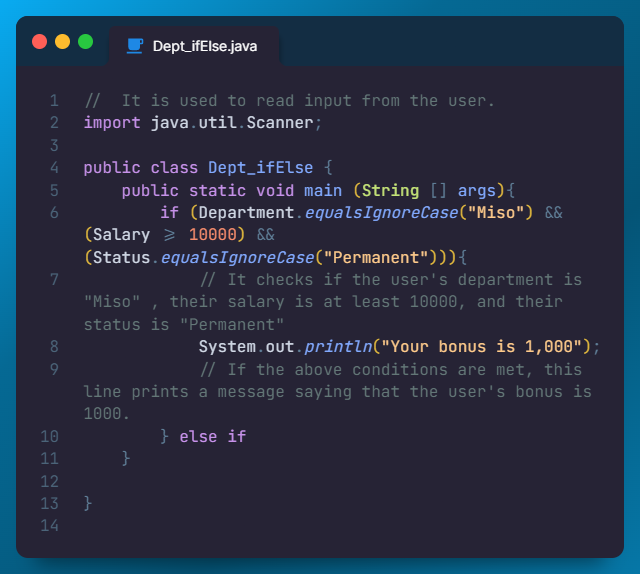This screenshot has width=640, height=574.
Task: Click the "Miso" string literal on line 6
Action: 496,213
